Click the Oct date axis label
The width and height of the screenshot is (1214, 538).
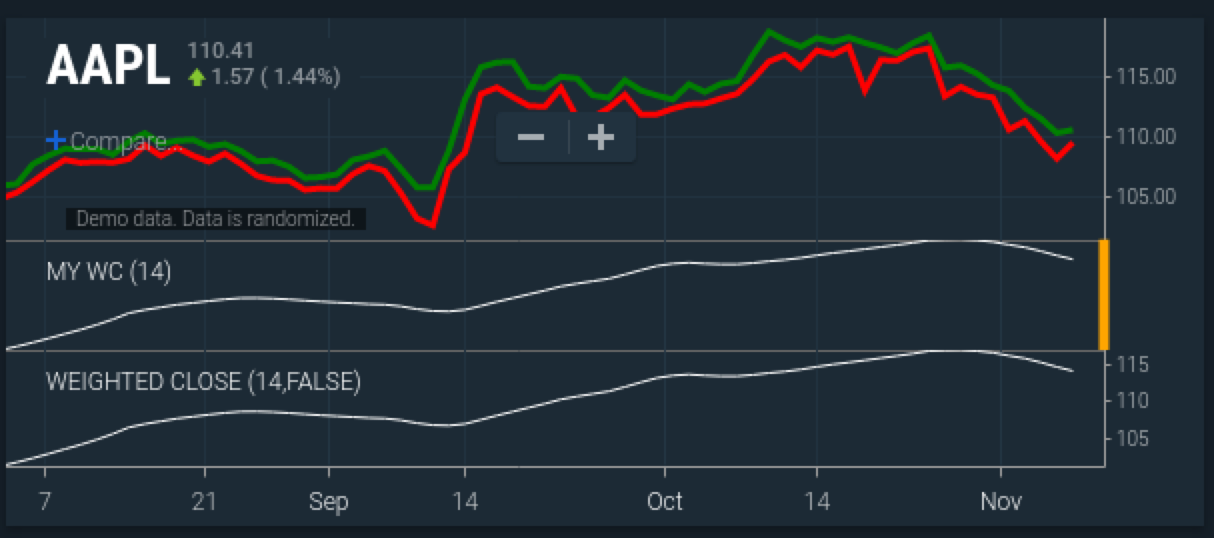[x=665, y=500]
